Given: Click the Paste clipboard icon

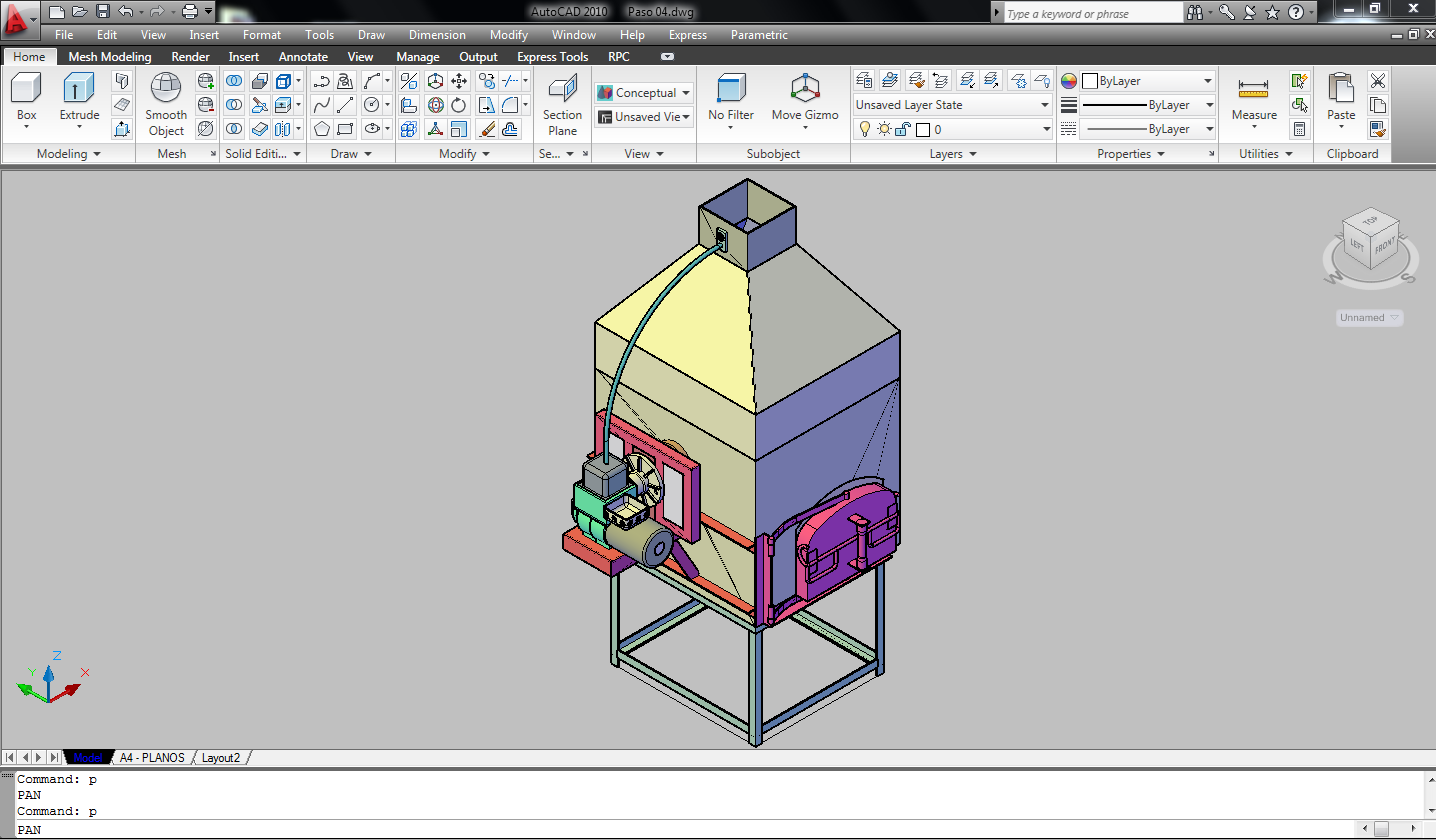Looking at the screenshot, I should [x=1341, y=89].
